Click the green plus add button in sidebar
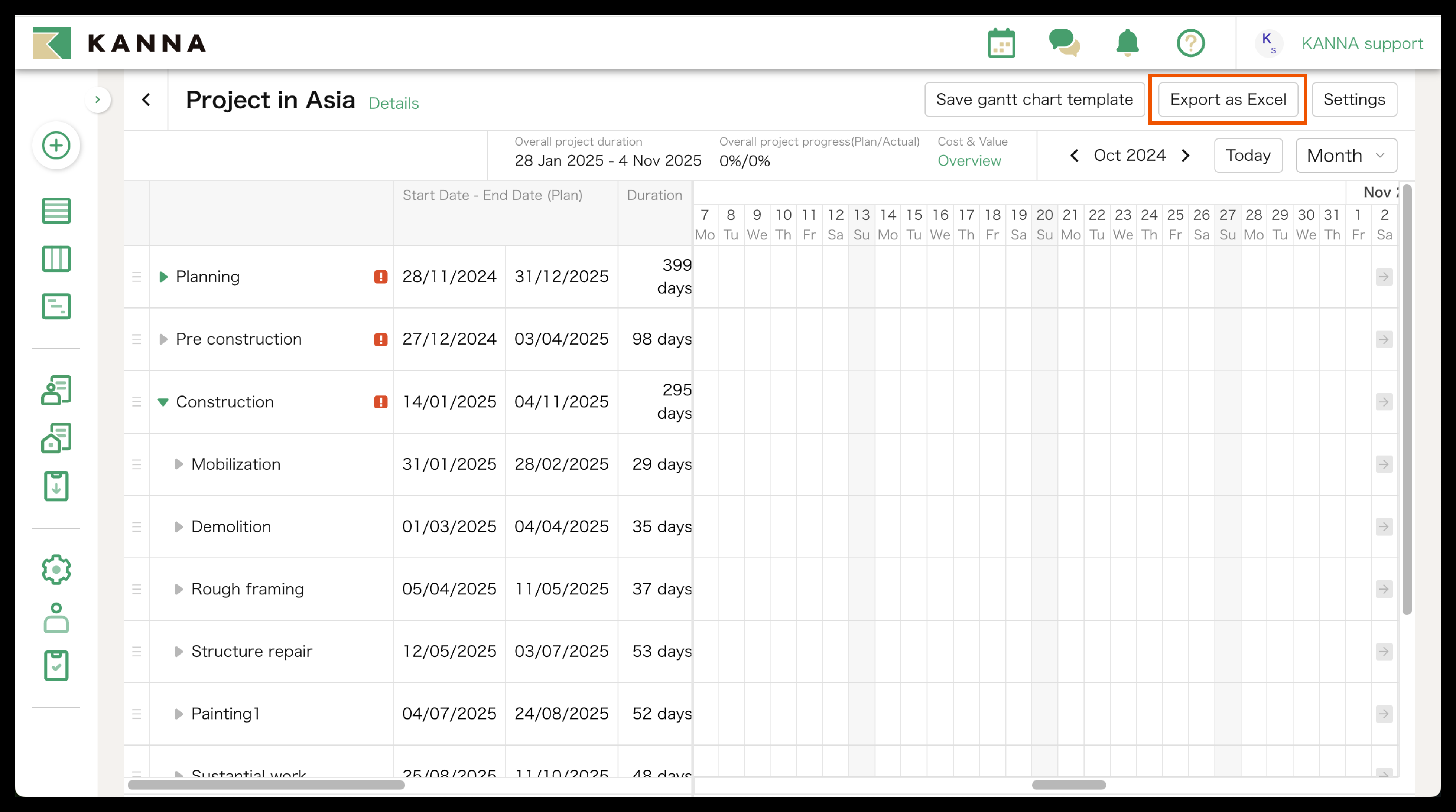Viewport: 1456px width, 812px height. pos(56,145)
